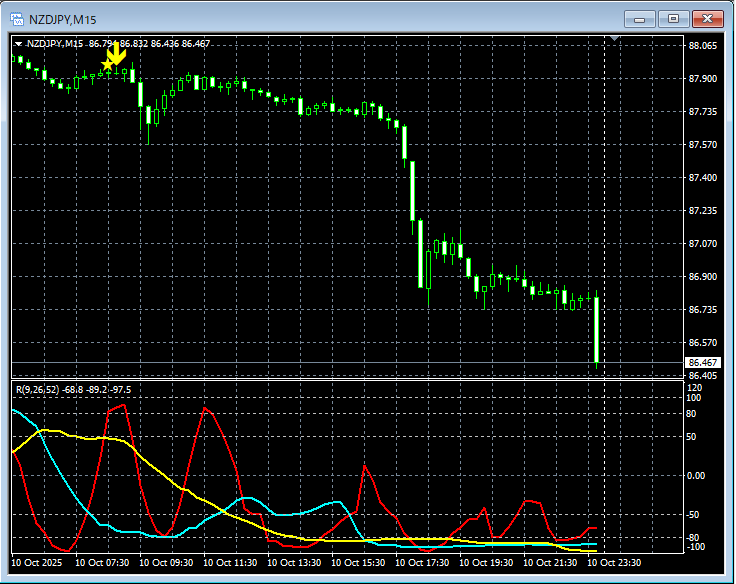Viewport: 736px width, 584px height.
Task: Click the 10 Oct 23:30 time label
Action: pos(614,563)
